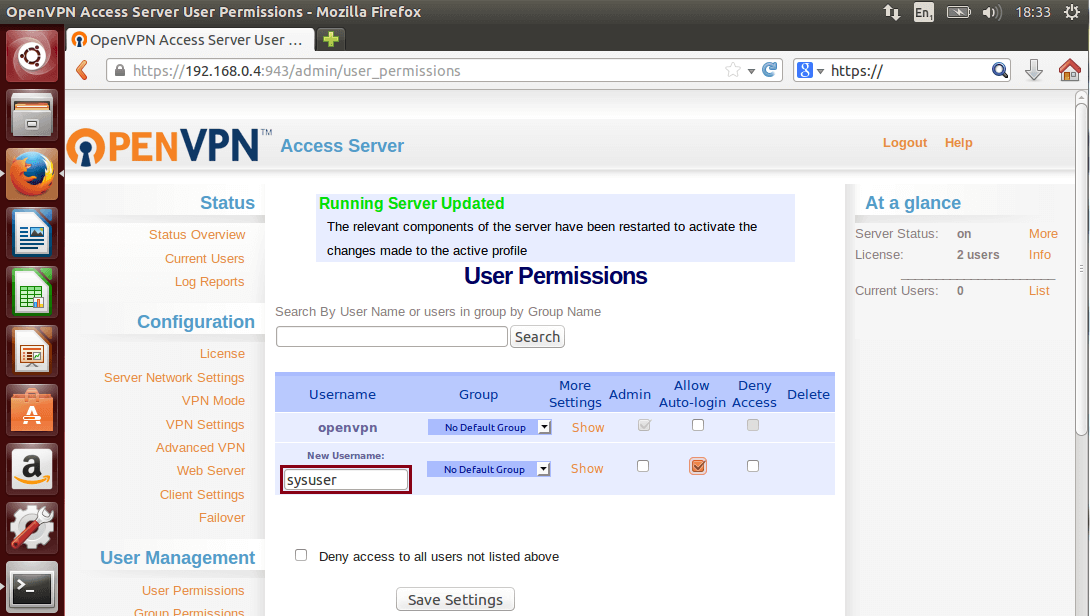
Task: Show more settings for openvpn user
Action: (x=588, y=428)
